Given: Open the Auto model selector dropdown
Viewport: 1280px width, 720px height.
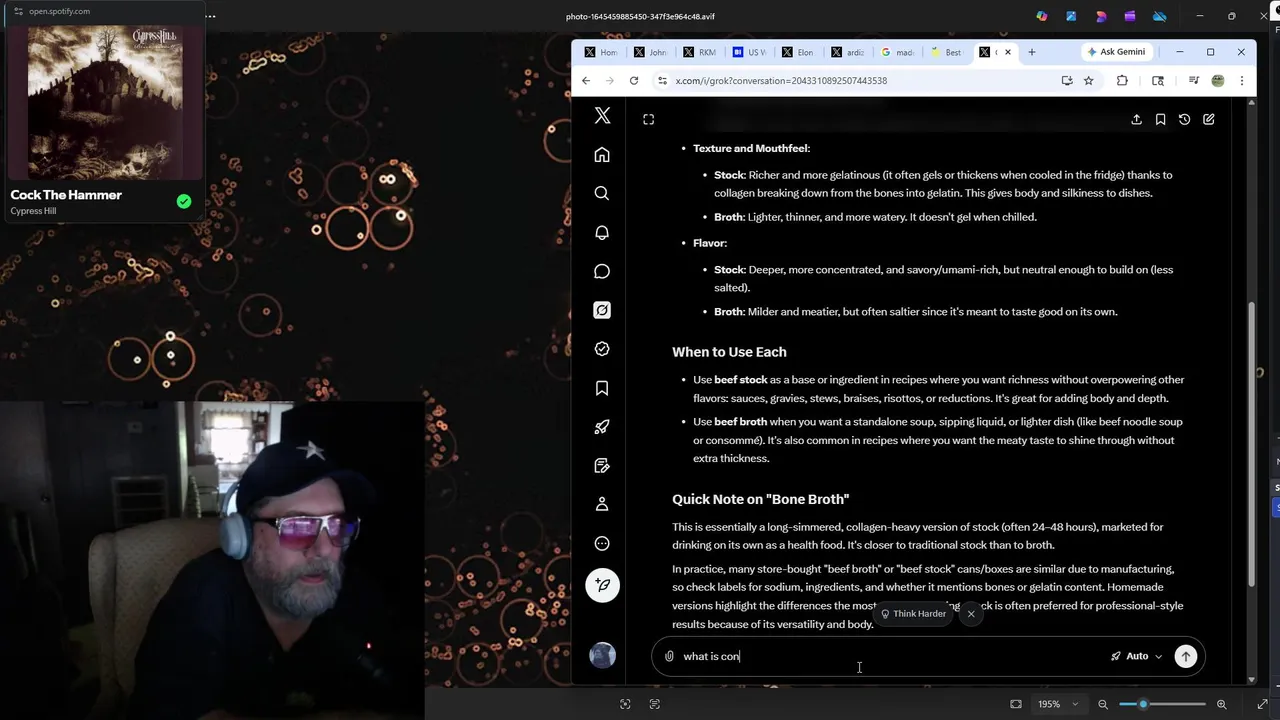Looking at the screenshot, I should [1137, 656].
